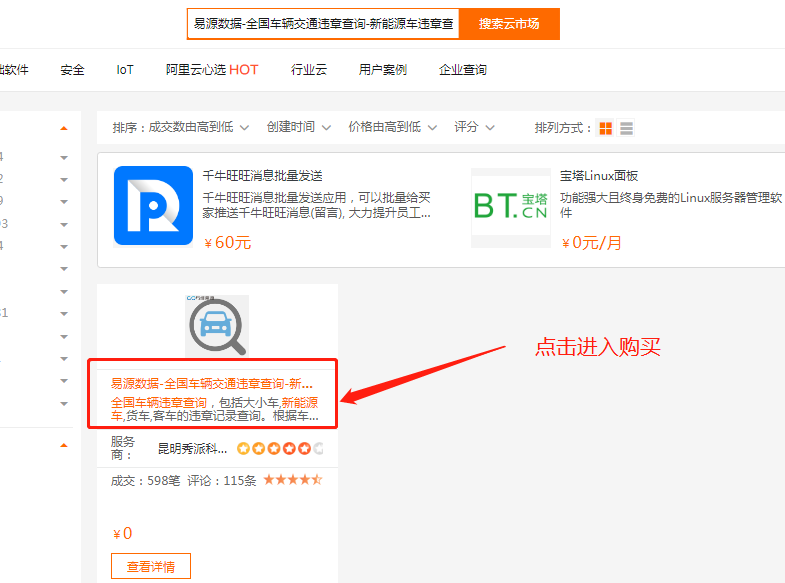Sort by 创建时间 dropdown

[x=298, y=128]
